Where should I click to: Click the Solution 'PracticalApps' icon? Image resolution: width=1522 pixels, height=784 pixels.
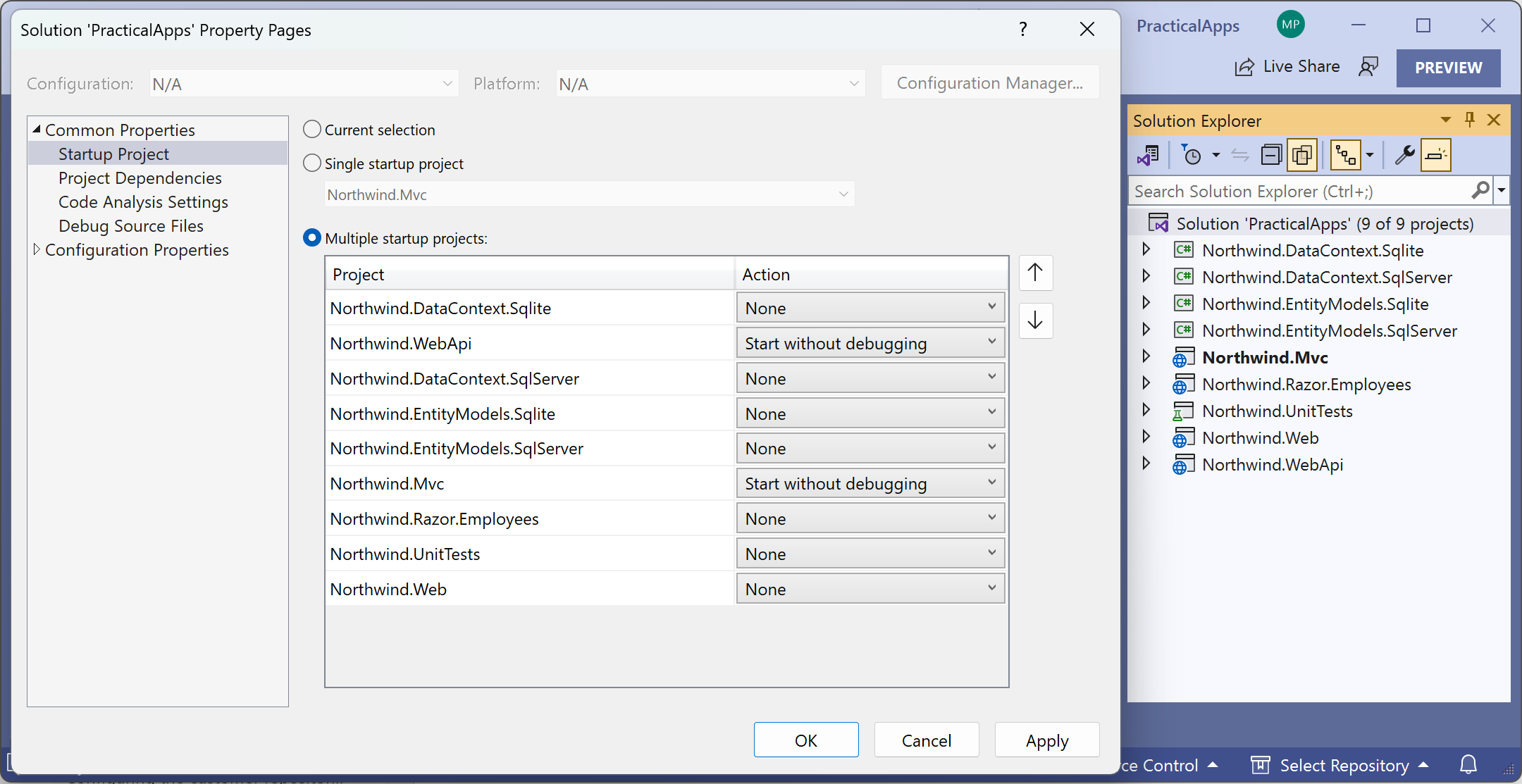click(x=1158, y=223)
